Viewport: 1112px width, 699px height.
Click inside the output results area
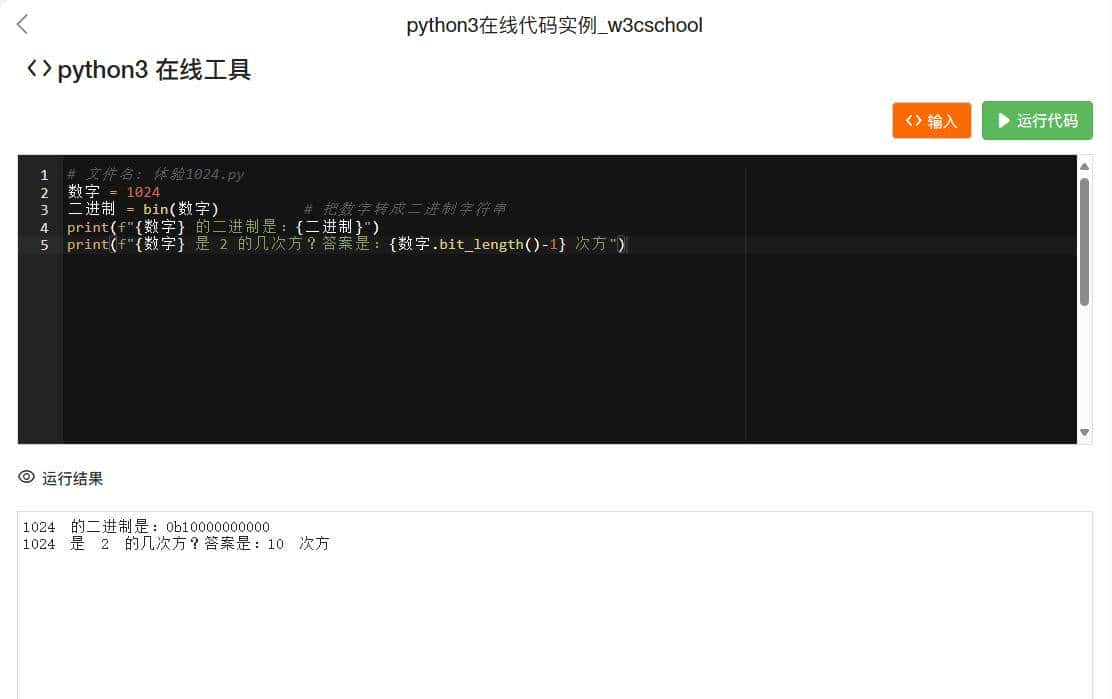(x=550, y=600)
